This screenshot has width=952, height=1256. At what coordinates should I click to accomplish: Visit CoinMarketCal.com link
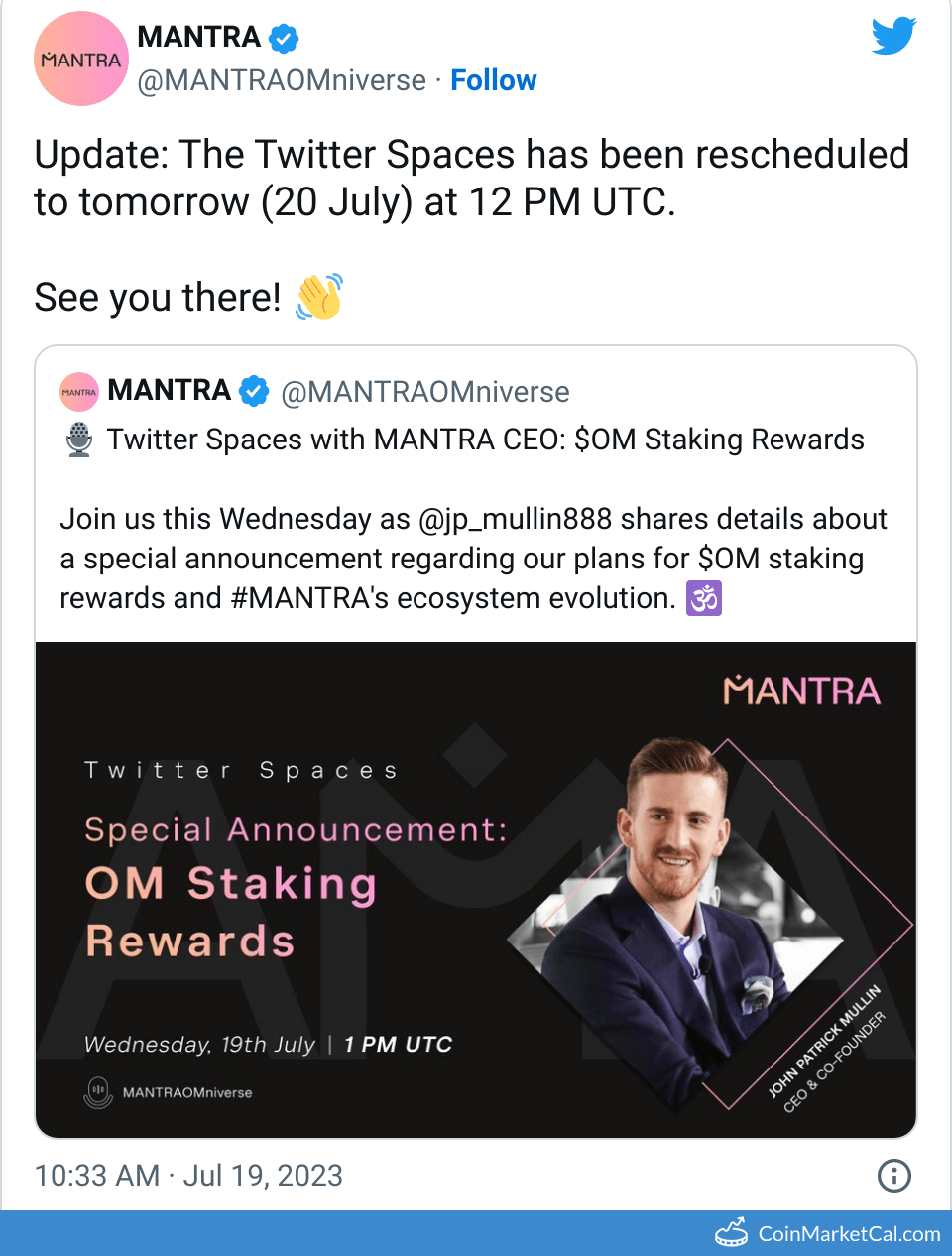pyautogui.click(x=849, y=1234)
